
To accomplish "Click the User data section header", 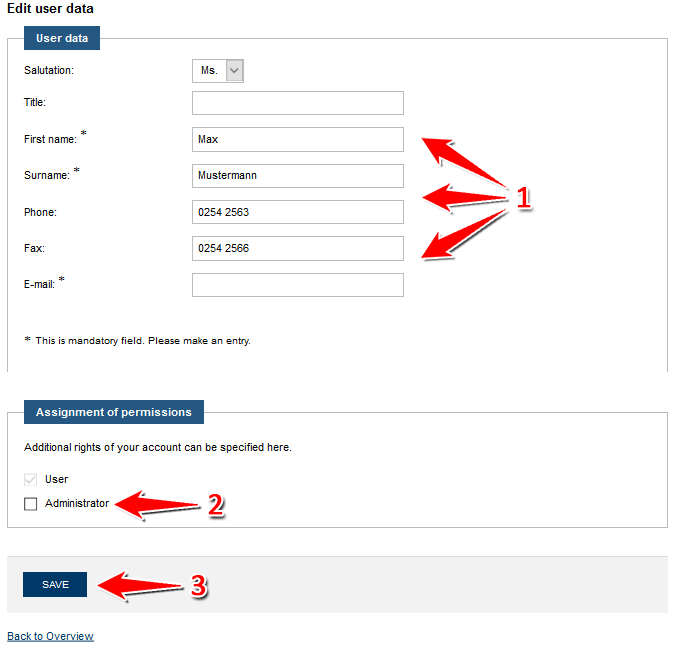I will point(62,38).
